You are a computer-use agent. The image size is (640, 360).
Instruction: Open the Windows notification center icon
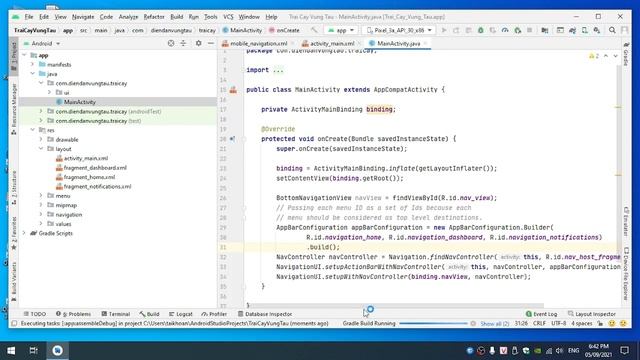624,351
